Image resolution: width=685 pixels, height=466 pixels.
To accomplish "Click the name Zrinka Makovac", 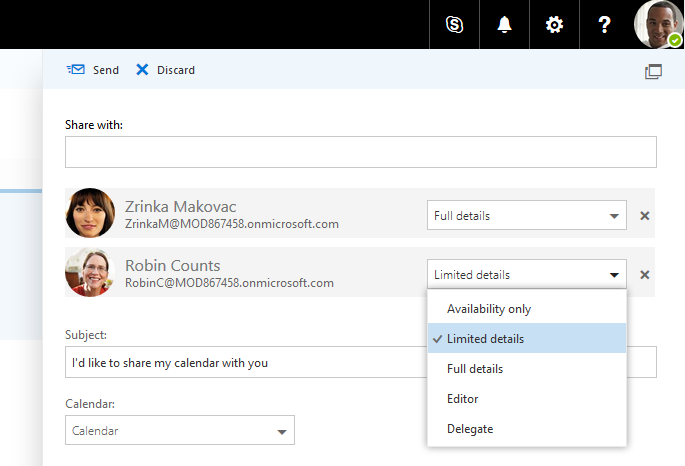I will point(180,206).
